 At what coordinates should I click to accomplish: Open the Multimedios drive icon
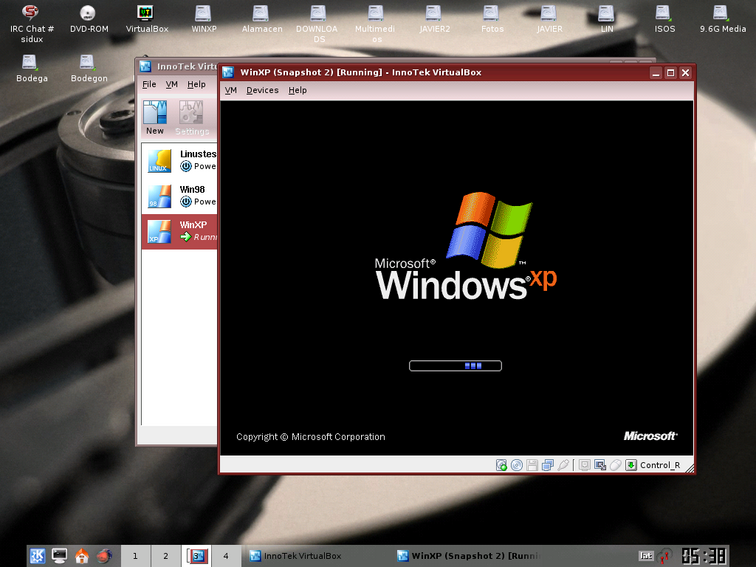375,23
